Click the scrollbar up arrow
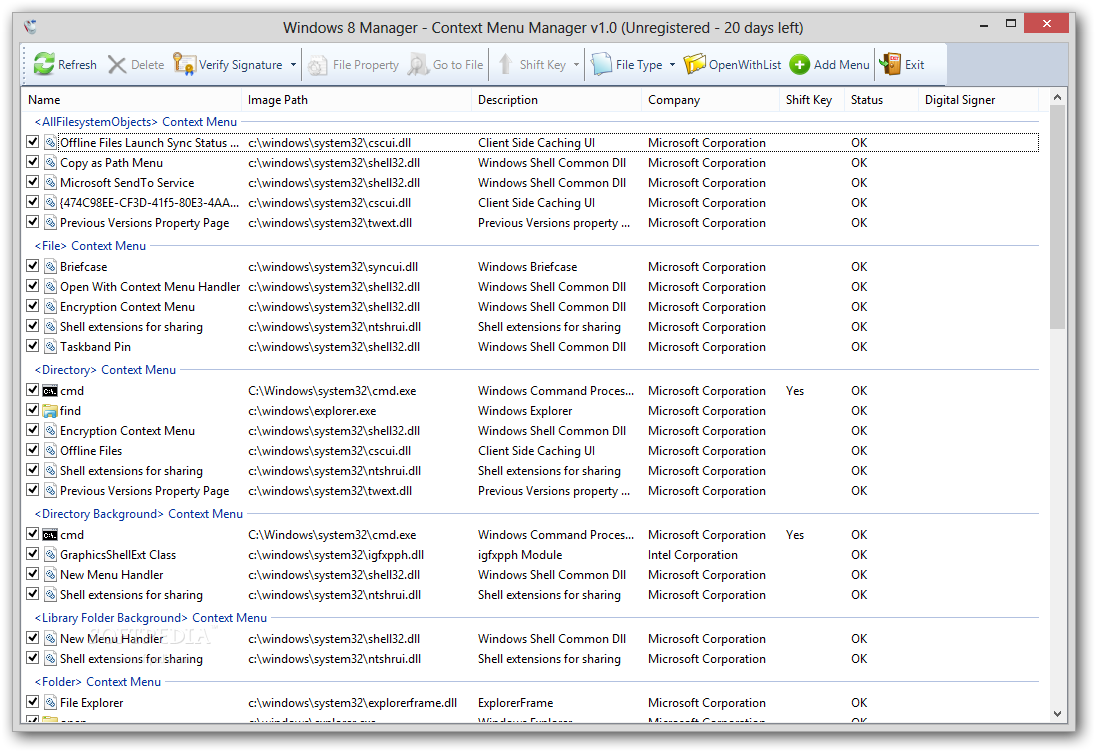Image resolution: width=1096 pixels, height=752 pixels. (x=1057, y=97)
